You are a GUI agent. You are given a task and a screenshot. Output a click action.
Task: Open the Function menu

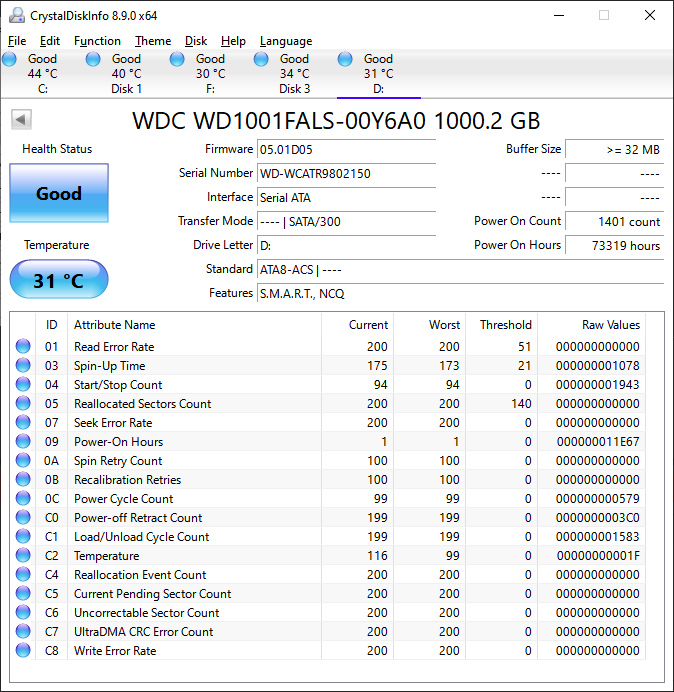(x=97, y=41)
